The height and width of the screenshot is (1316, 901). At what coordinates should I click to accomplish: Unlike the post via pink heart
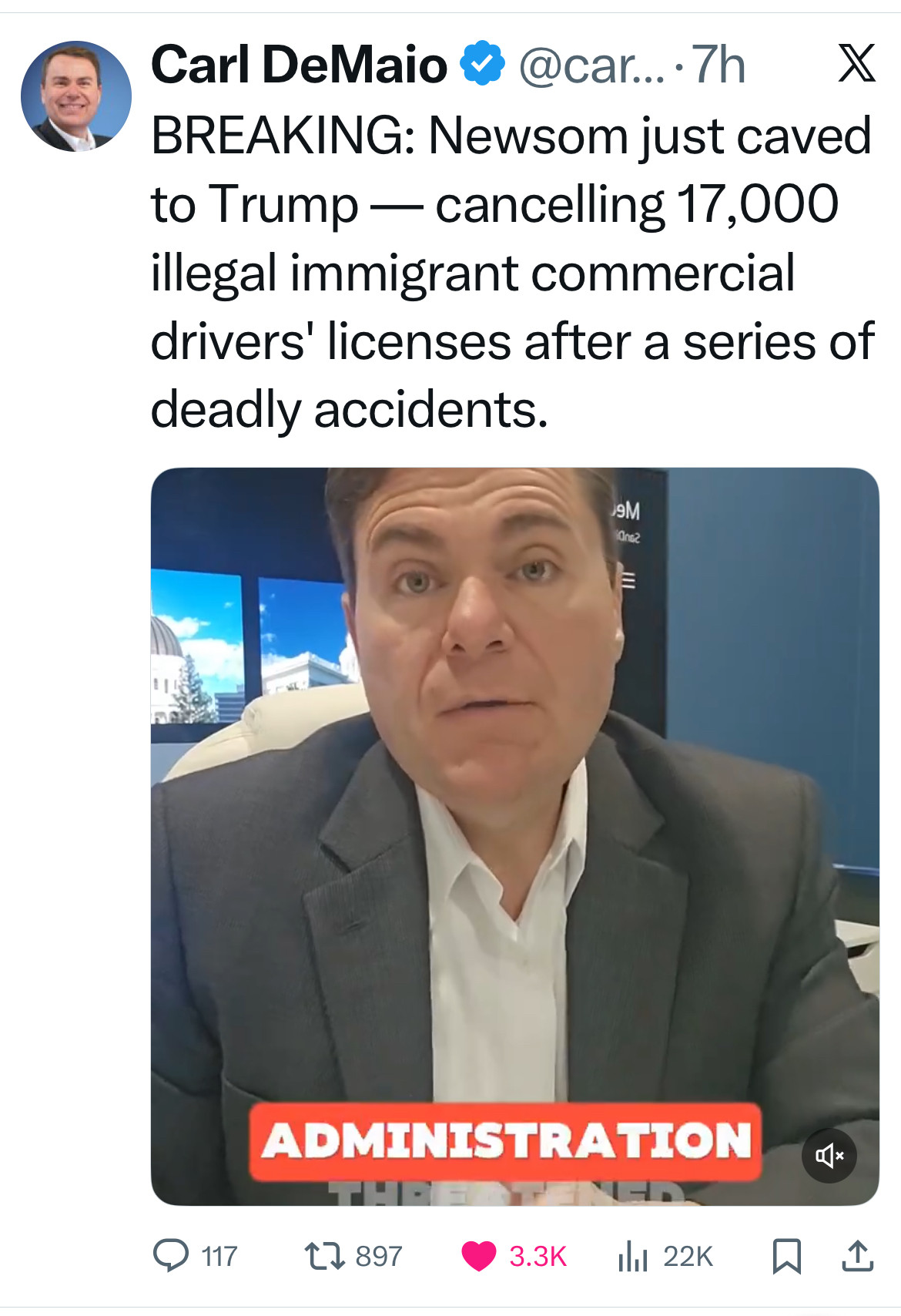click(478, 1256)
